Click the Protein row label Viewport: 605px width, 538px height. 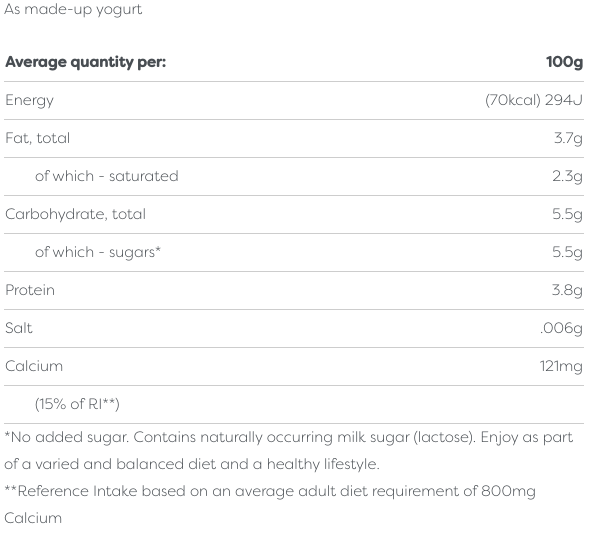(x=30, y=290)
